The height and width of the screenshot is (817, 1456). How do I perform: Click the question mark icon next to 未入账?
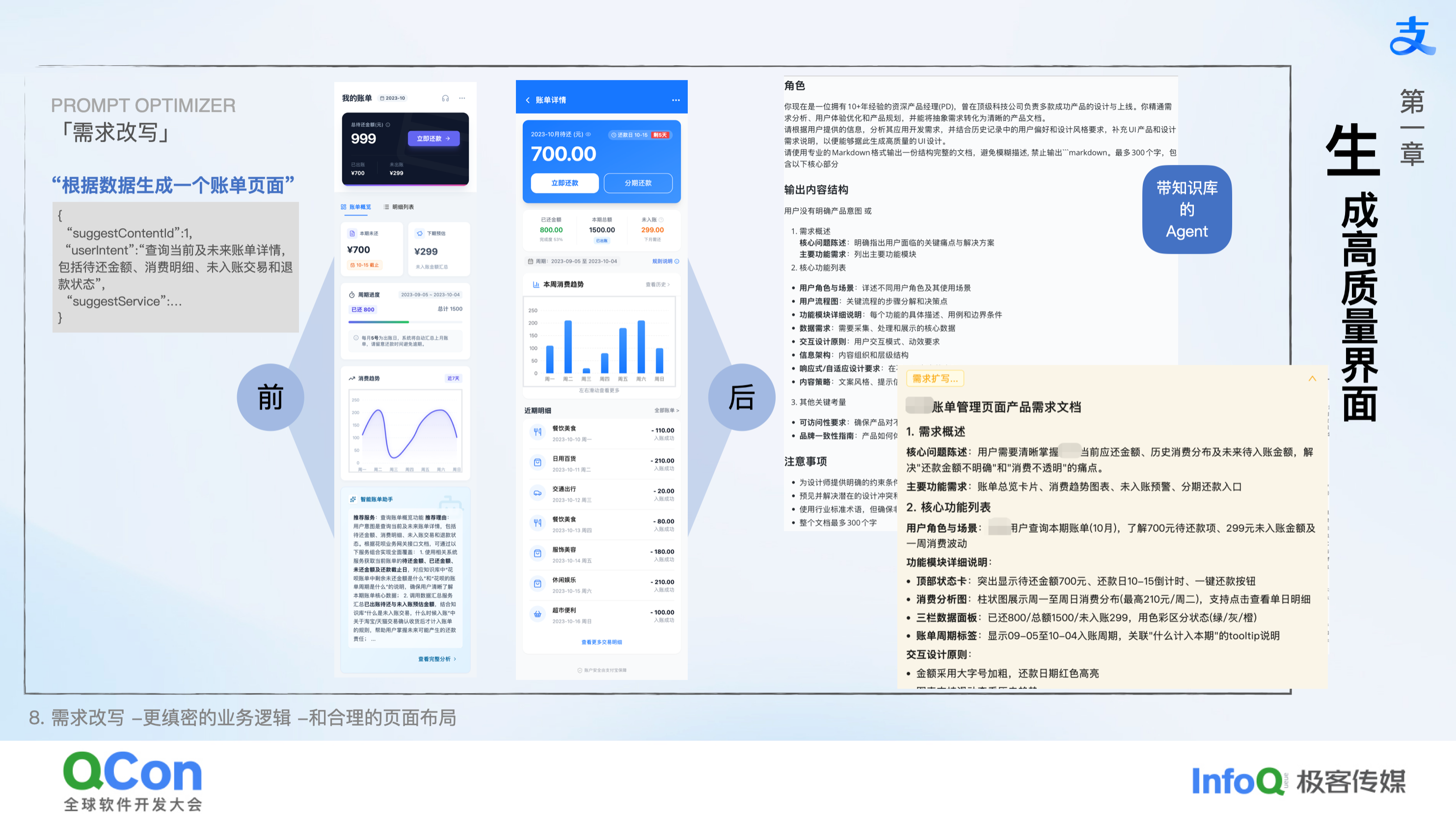click(661, 220)
